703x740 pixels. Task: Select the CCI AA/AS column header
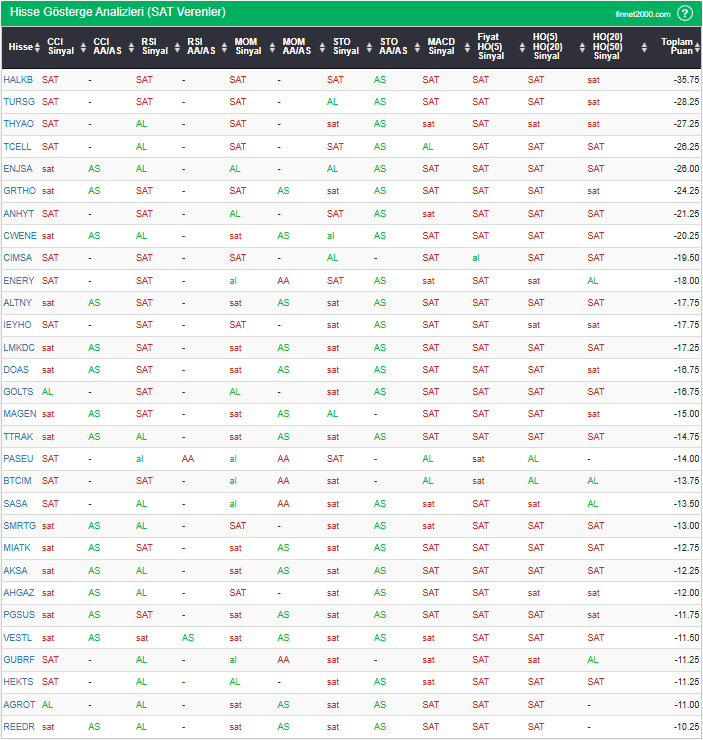point(108,47)
